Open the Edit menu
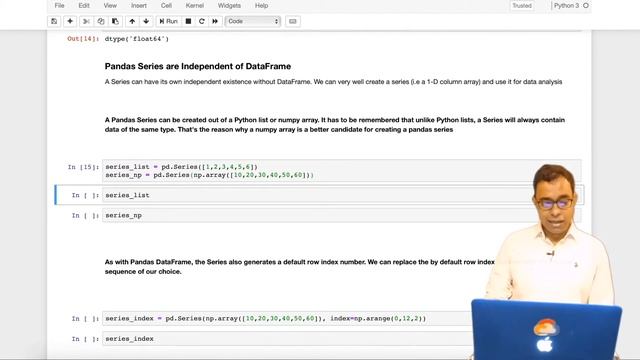The width and height of the screenshot is (640, 360). [84, 6]
